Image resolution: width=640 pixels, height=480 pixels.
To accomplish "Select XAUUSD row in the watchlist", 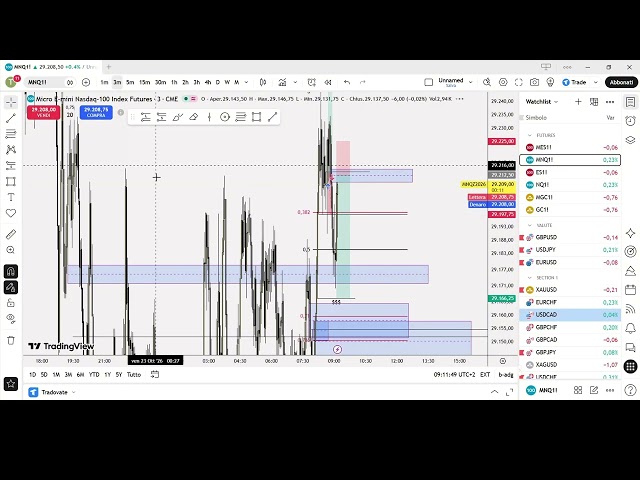I will pos(570,290).
